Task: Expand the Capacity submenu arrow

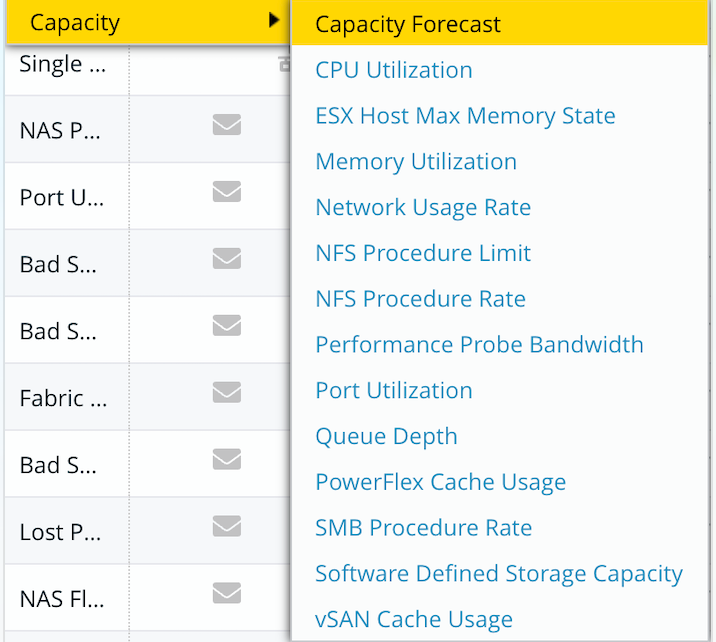Action: click(x=274, y=21)
